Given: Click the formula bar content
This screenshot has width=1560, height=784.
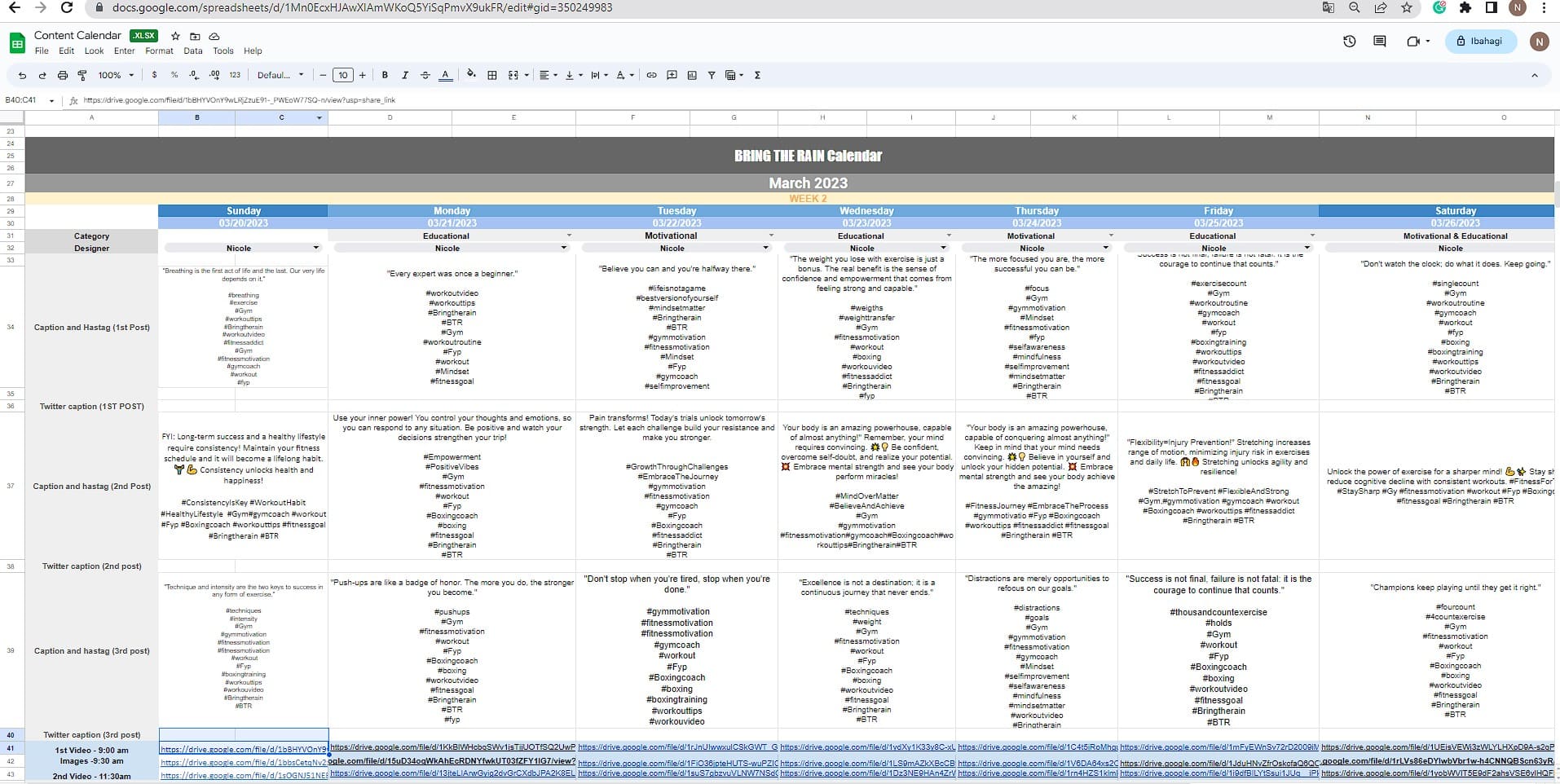Looking at the screenshot, I should (x=240, y=100).
